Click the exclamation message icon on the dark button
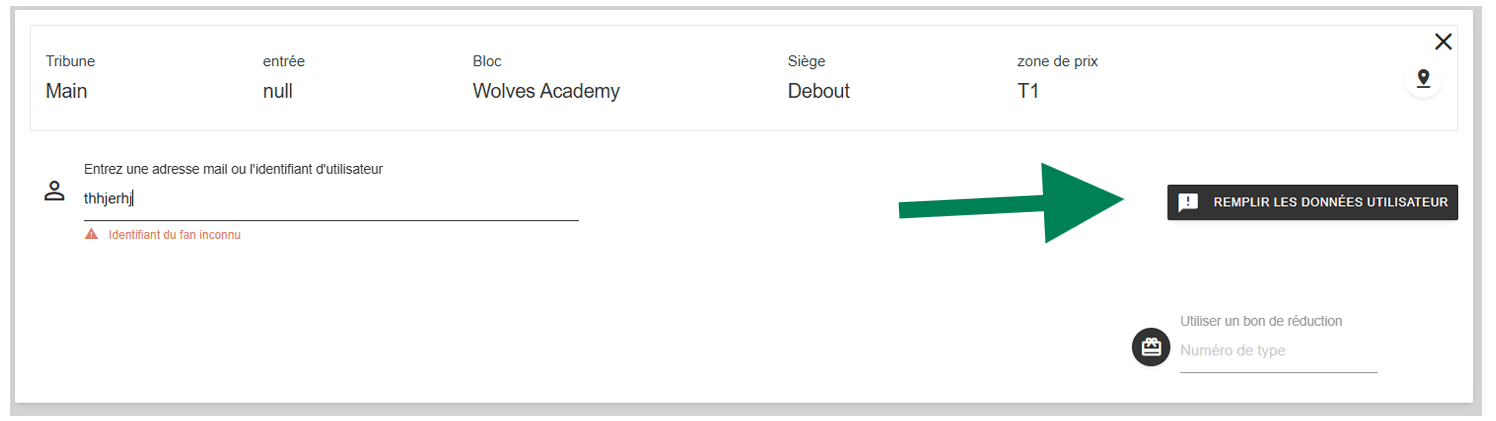Screen dimensions: 1496x421 pyautogui.click(x=1188, y=202)
